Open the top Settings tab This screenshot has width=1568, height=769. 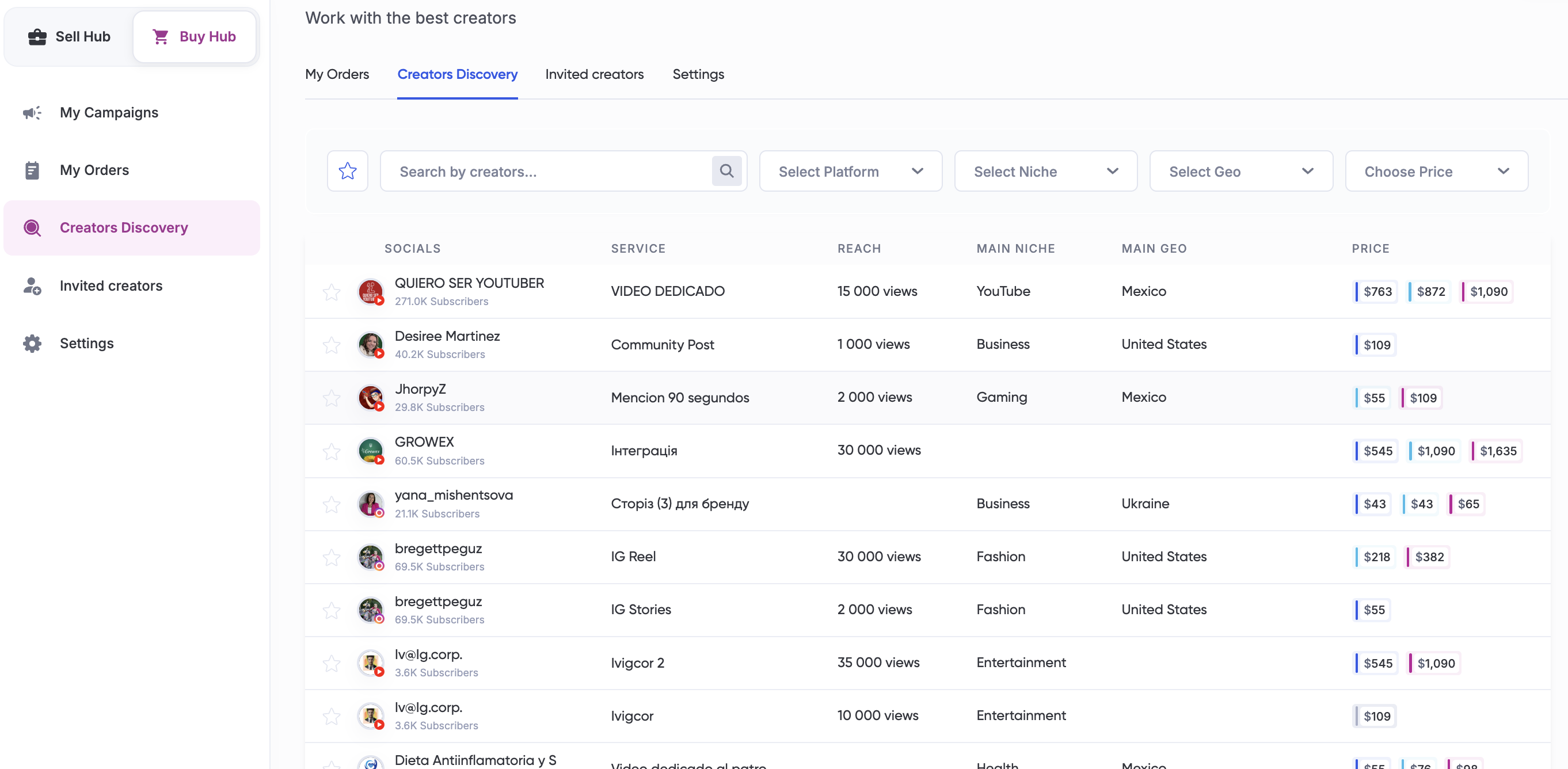tap(698, 74)
